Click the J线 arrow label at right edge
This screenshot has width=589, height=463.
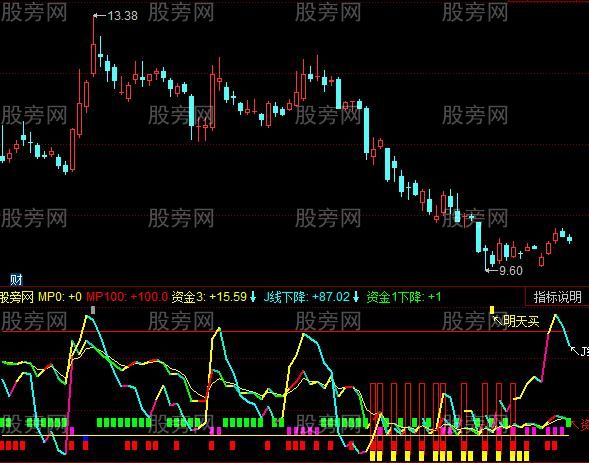[x=580, y=352]
